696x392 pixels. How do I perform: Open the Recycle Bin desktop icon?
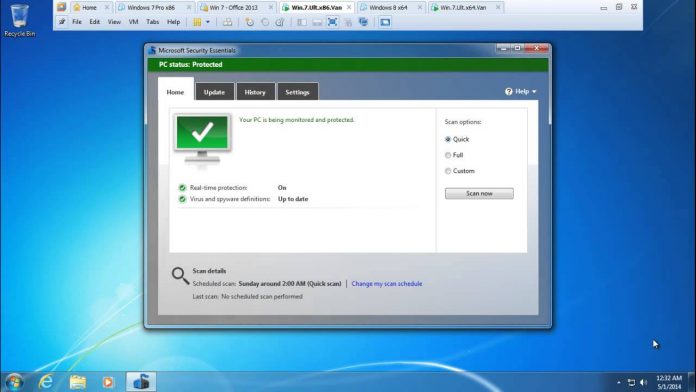pos(19,20)
